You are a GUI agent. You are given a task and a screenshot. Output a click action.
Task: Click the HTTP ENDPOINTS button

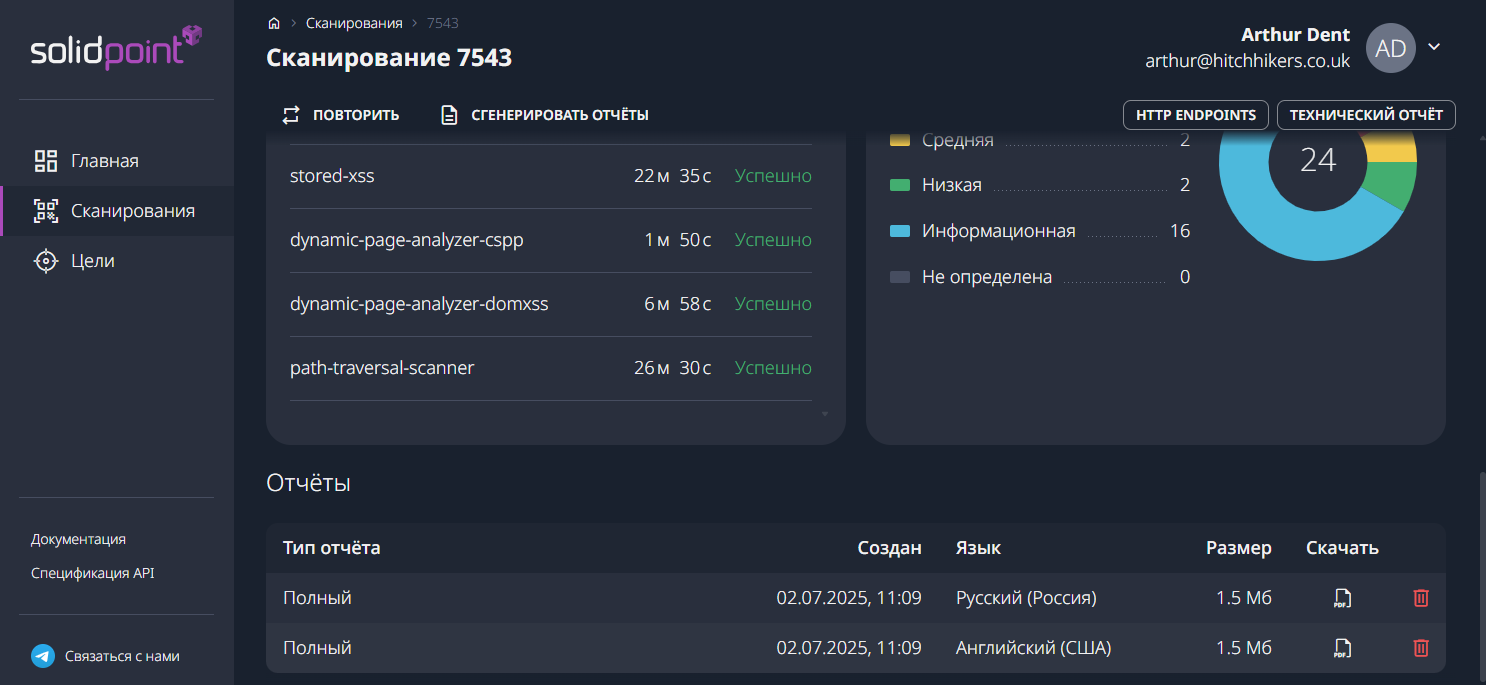click(1195, 114)
